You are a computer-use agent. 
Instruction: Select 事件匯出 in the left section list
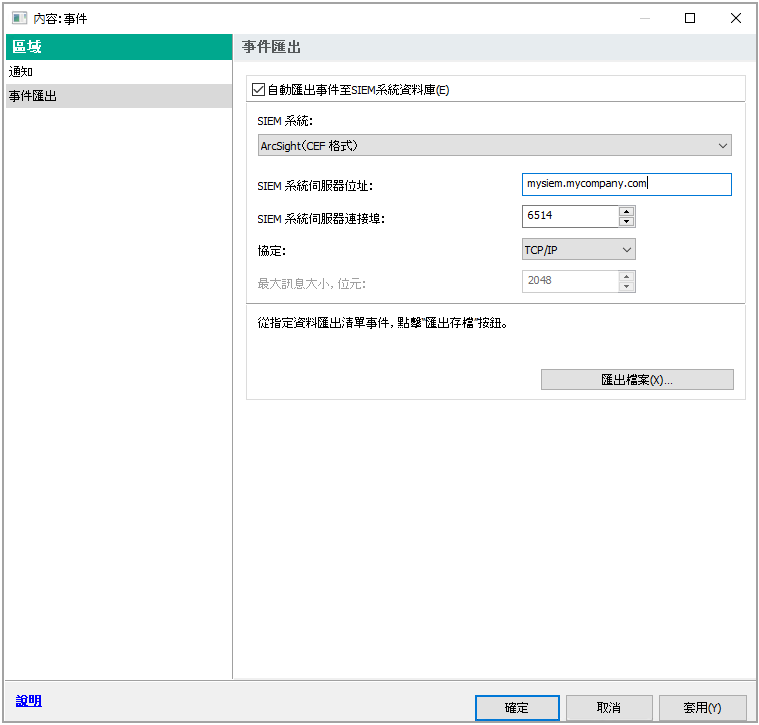[119, 96]
